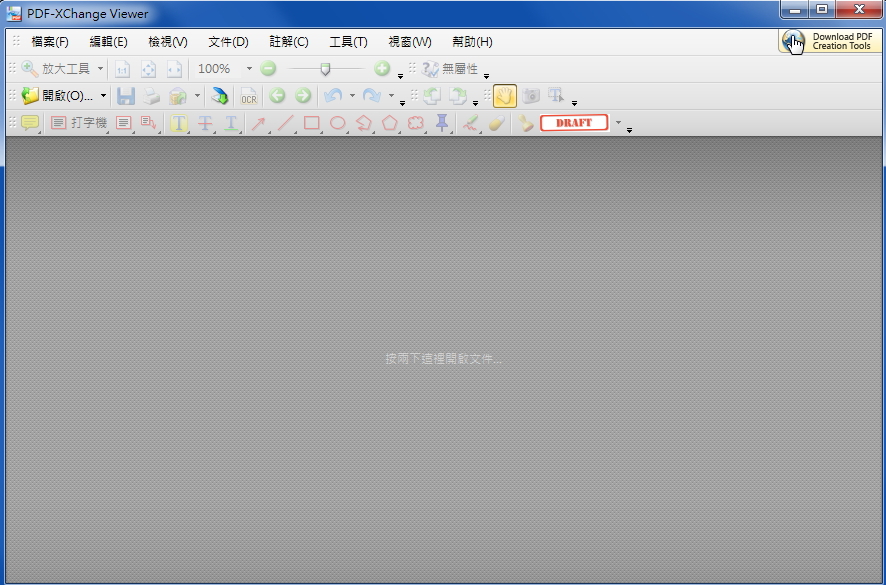The height and width of the screenshot is (585, 886).
Task: Open zoom toolbar overflow options
Action: [x=400, y=76]
